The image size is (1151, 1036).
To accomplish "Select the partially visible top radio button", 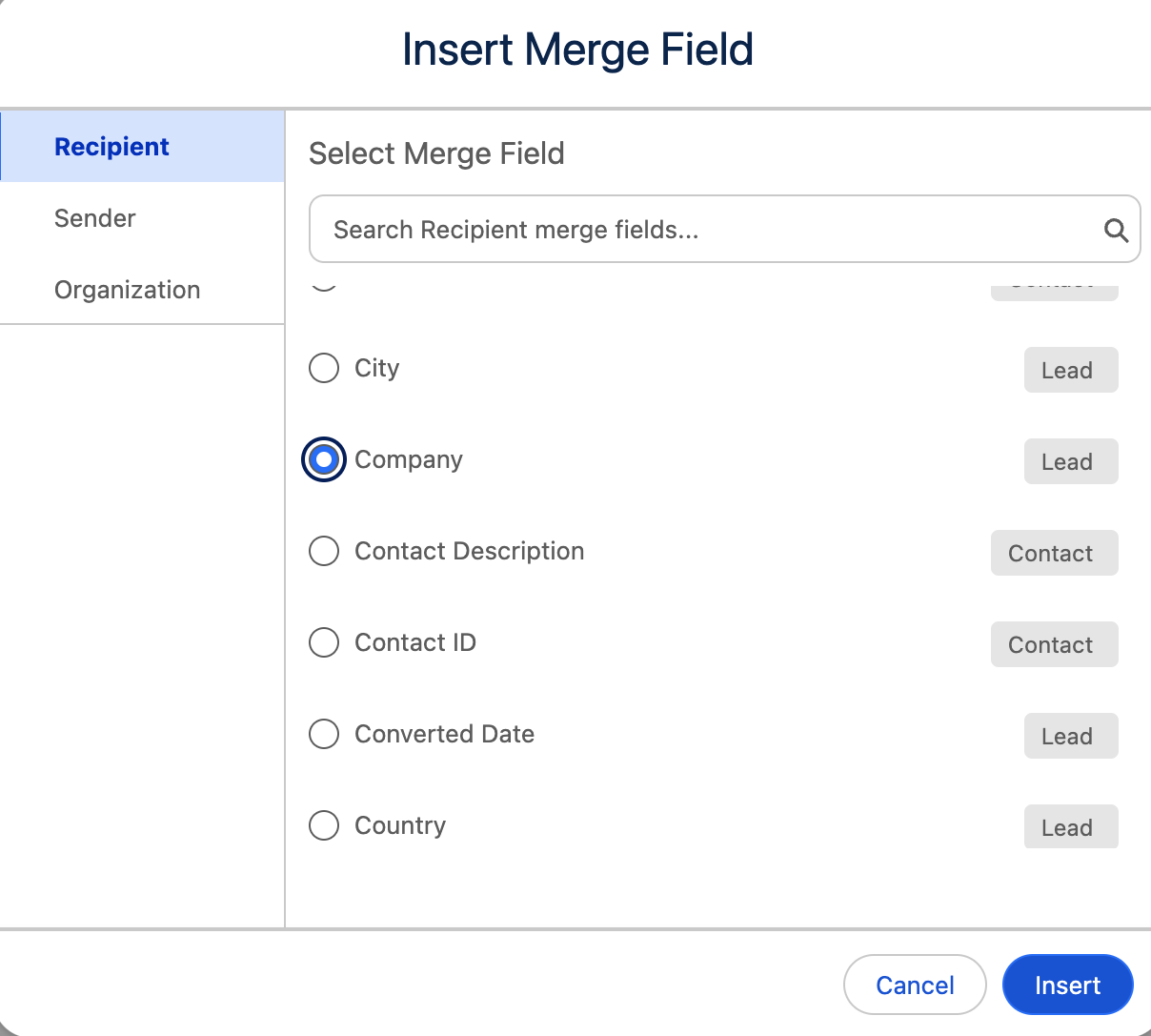I will [324, 286].
